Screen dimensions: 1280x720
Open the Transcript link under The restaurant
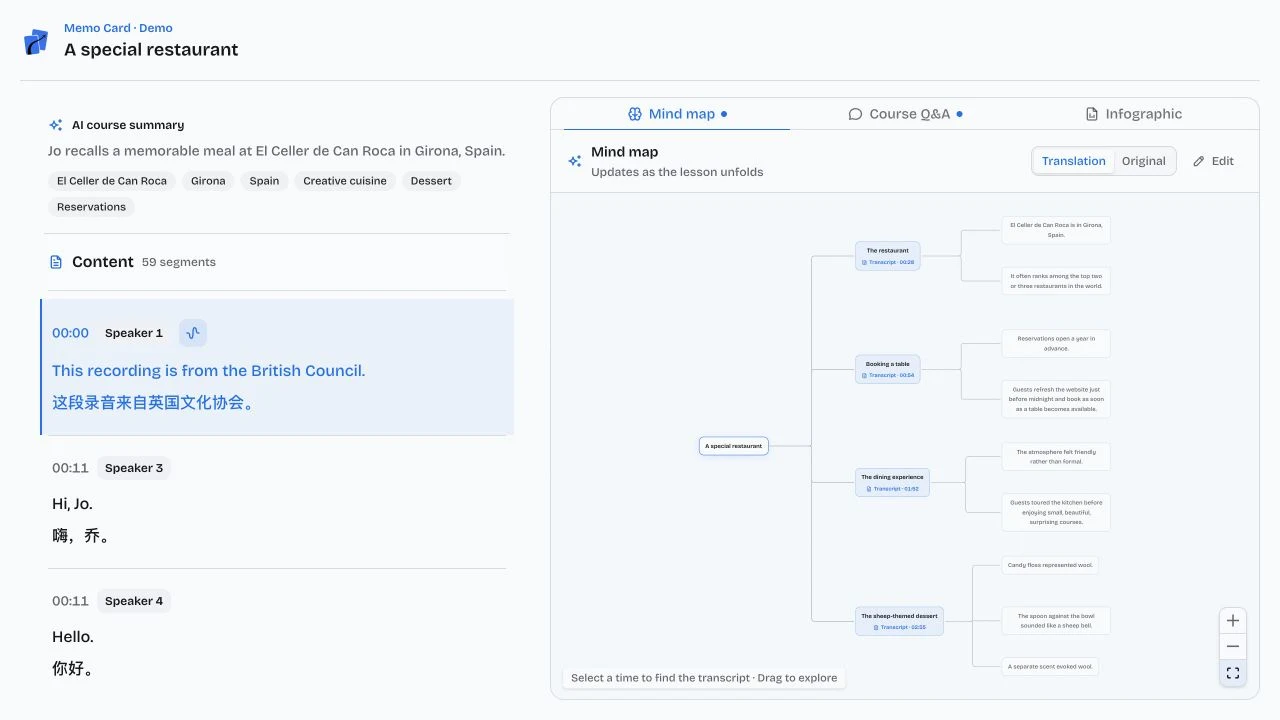tap(888, 262)
